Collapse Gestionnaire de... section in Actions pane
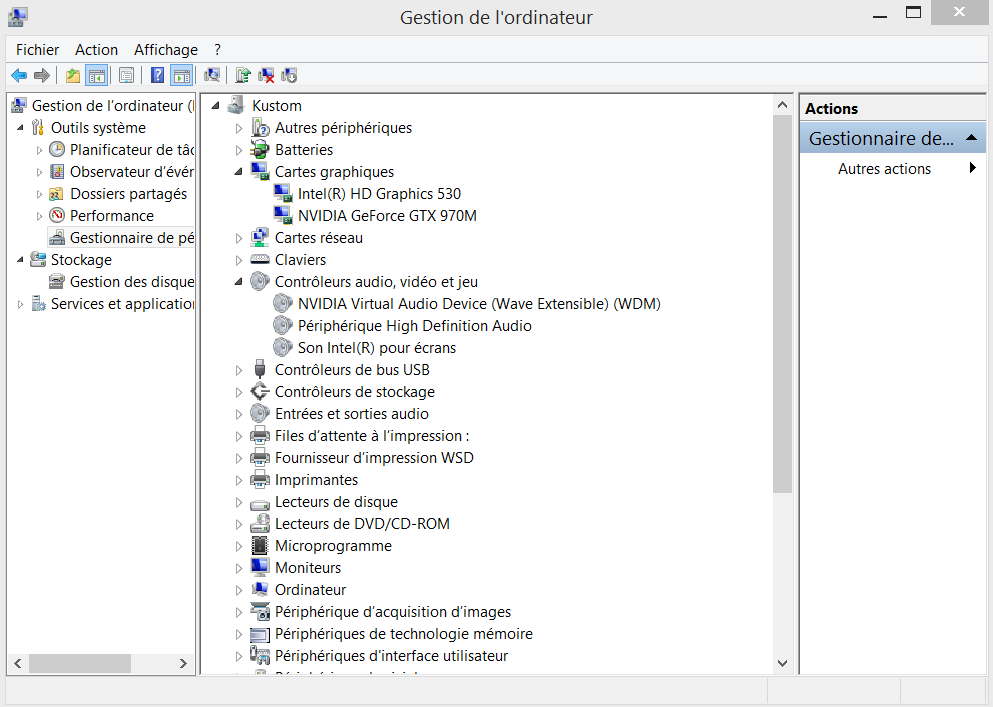Viewport: 993px width, 707px height. point(971,138)
